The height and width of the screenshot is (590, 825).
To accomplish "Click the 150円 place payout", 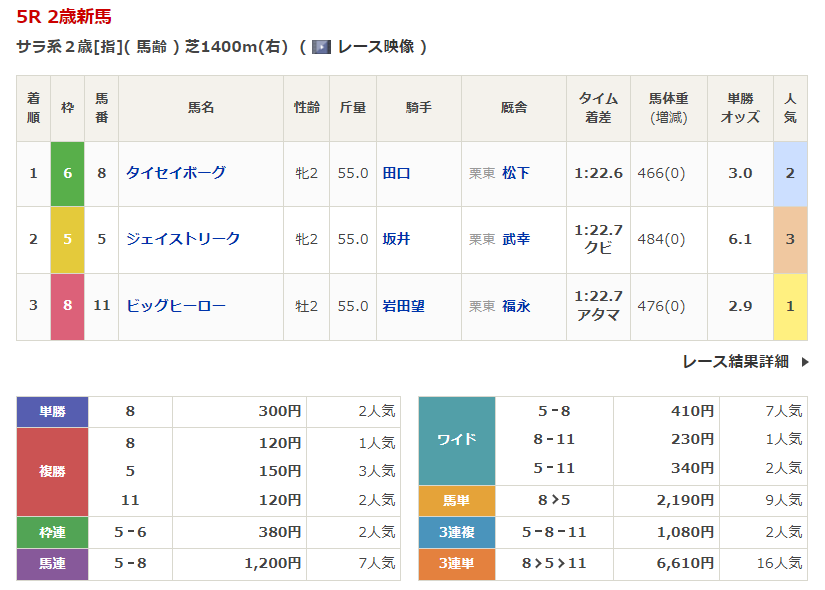I will click(x=279, y=471).
